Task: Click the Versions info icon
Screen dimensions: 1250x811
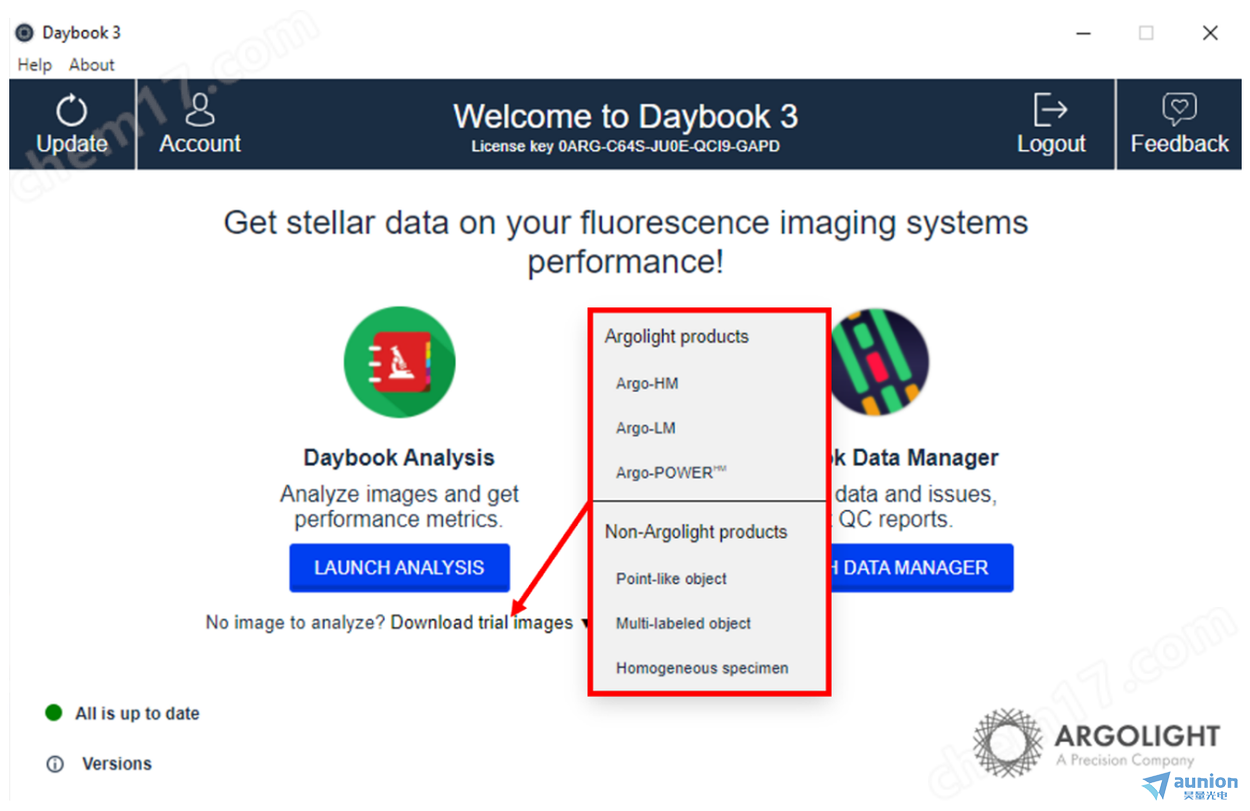Action: tap(55, 764)
